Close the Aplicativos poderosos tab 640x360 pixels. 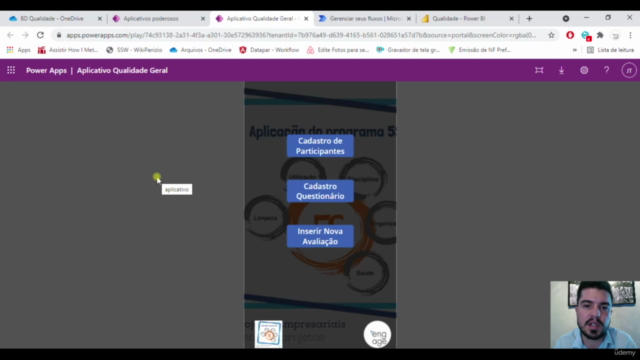click(203, 18)
